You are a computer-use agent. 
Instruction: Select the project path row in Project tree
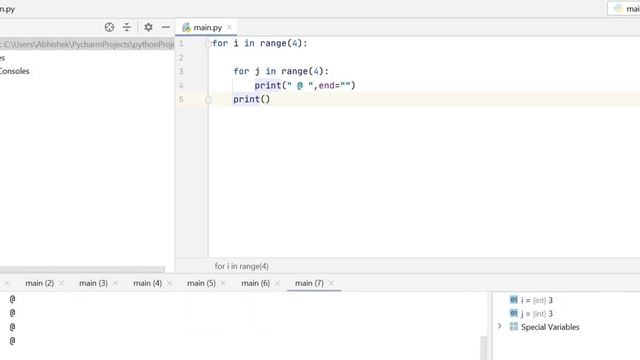pos(87,44)
